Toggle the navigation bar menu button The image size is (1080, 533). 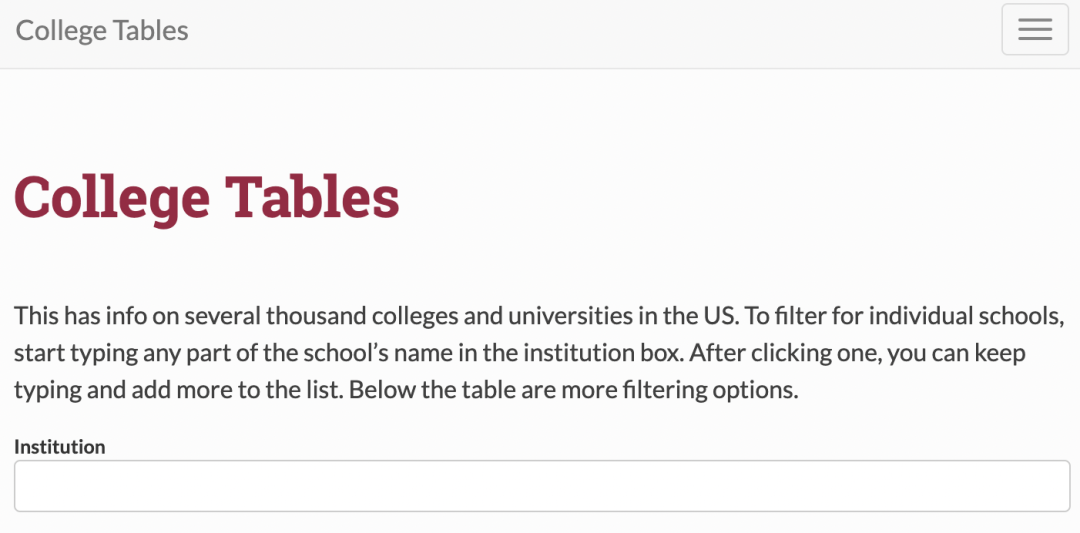click(1035, 30)
